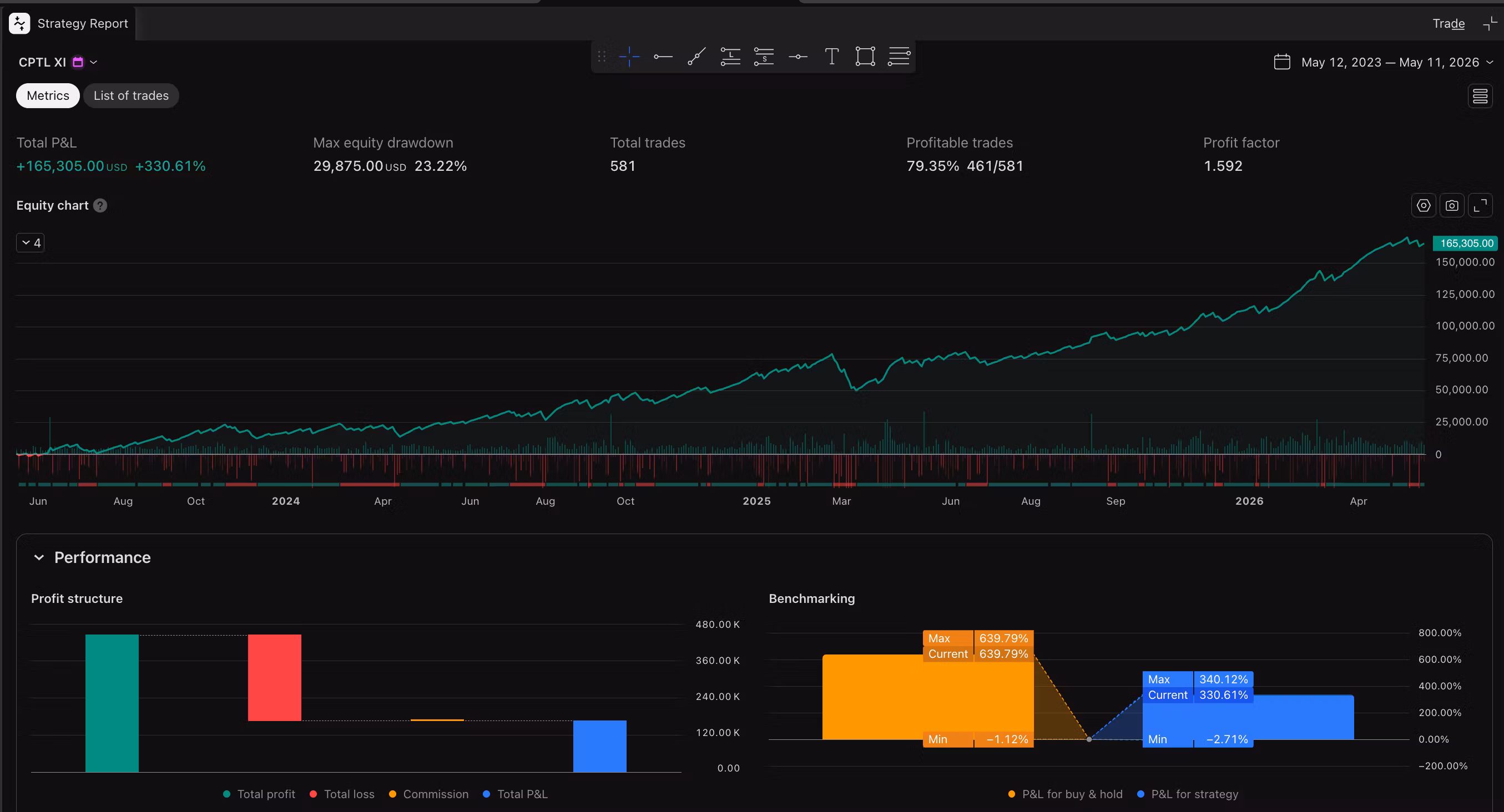The width and height of the screenshot is (1504, 812).
Task: Click the buy & hold Current 639.79% label
Action: pos(978,654)
